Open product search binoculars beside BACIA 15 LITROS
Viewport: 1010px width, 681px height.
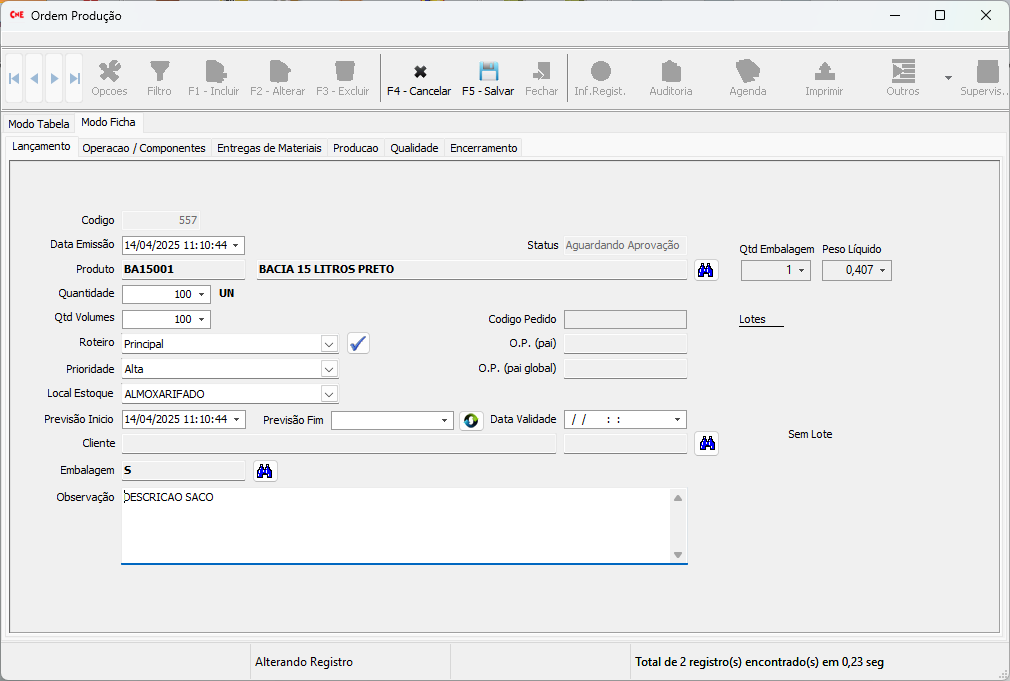click(706, 270)
